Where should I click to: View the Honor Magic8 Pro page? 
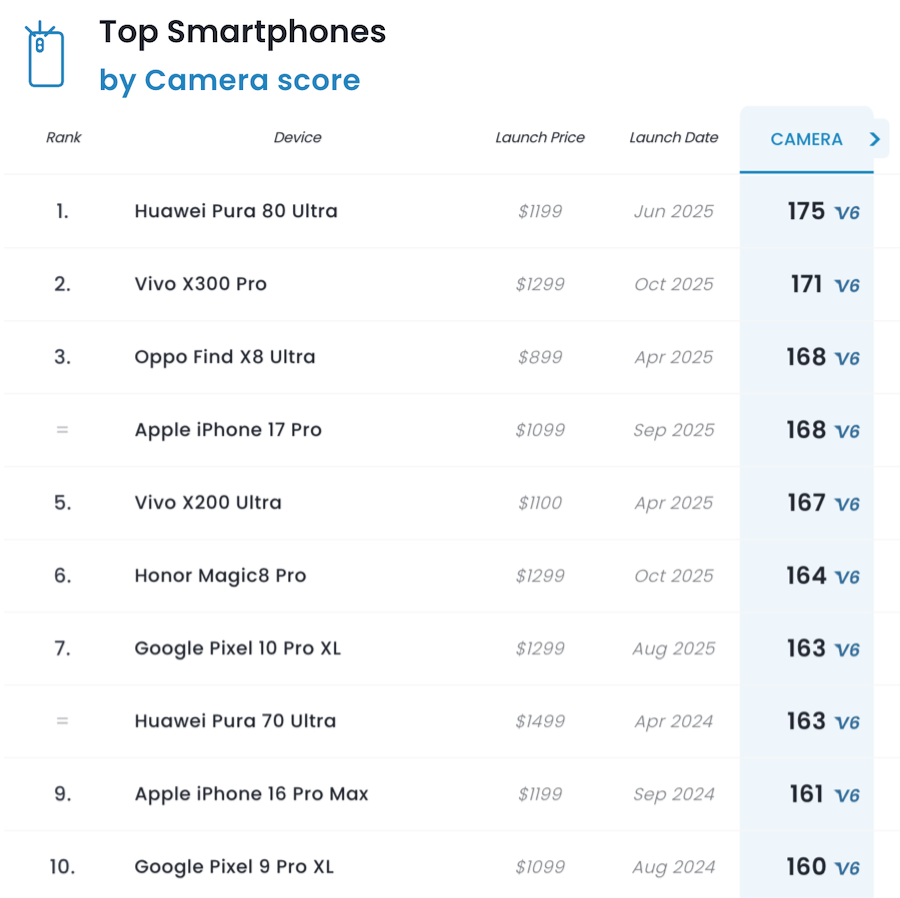pos(220,576)
